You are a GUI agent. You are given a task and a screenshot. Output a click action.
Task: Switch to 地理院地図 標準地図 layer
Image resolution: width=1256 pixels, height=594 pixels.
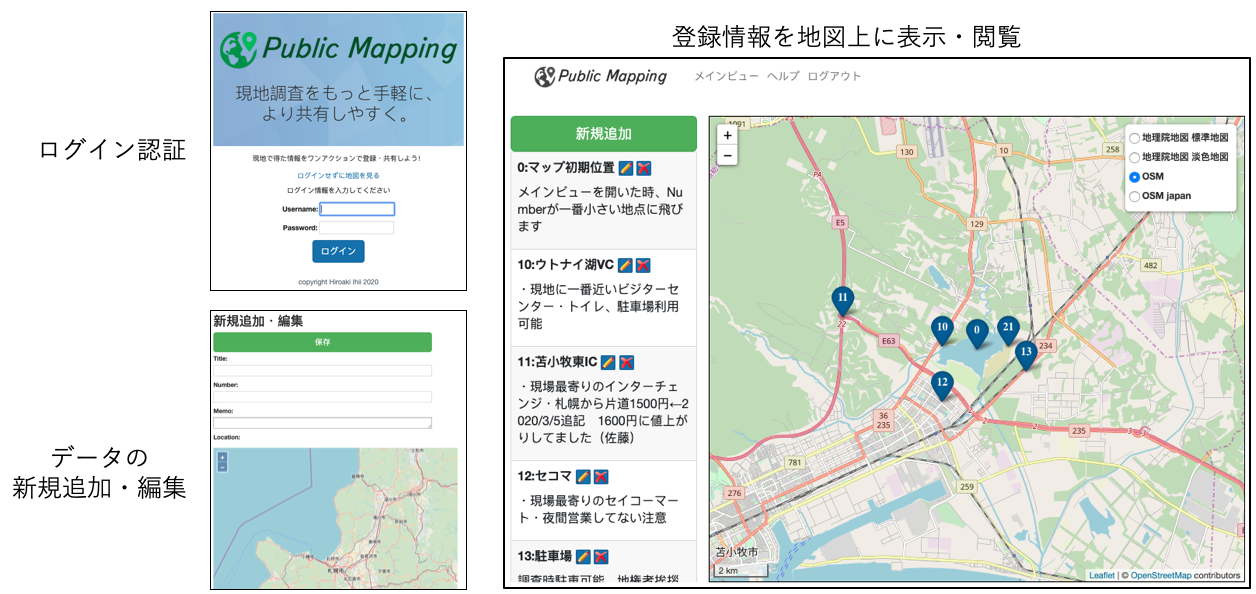tap(1133, 140)
